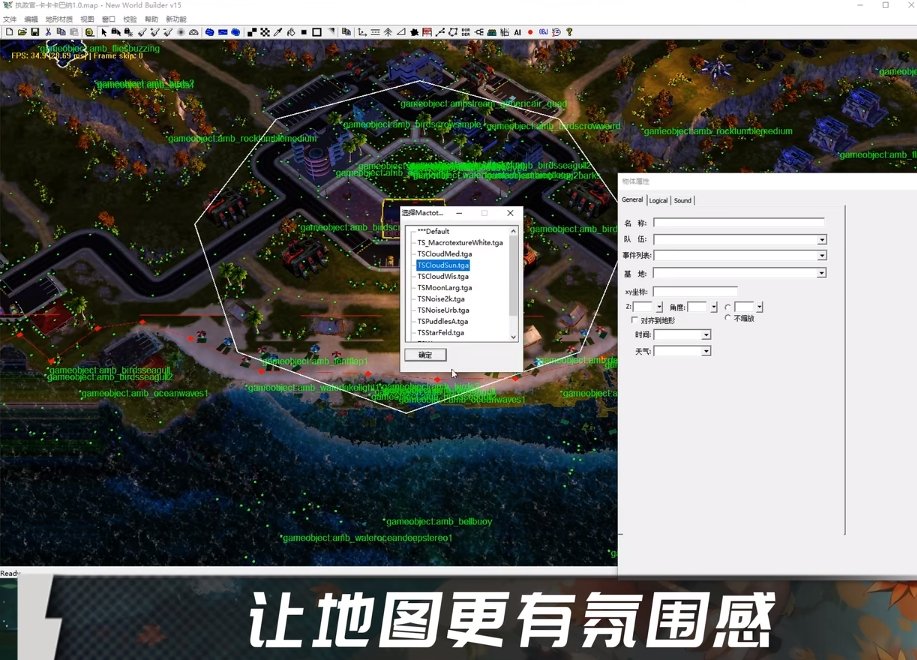Open the scale value dropdown beside the radio button
Image resolution: width=917 pixels, height=660 pixels.
(x=759, y=307)
